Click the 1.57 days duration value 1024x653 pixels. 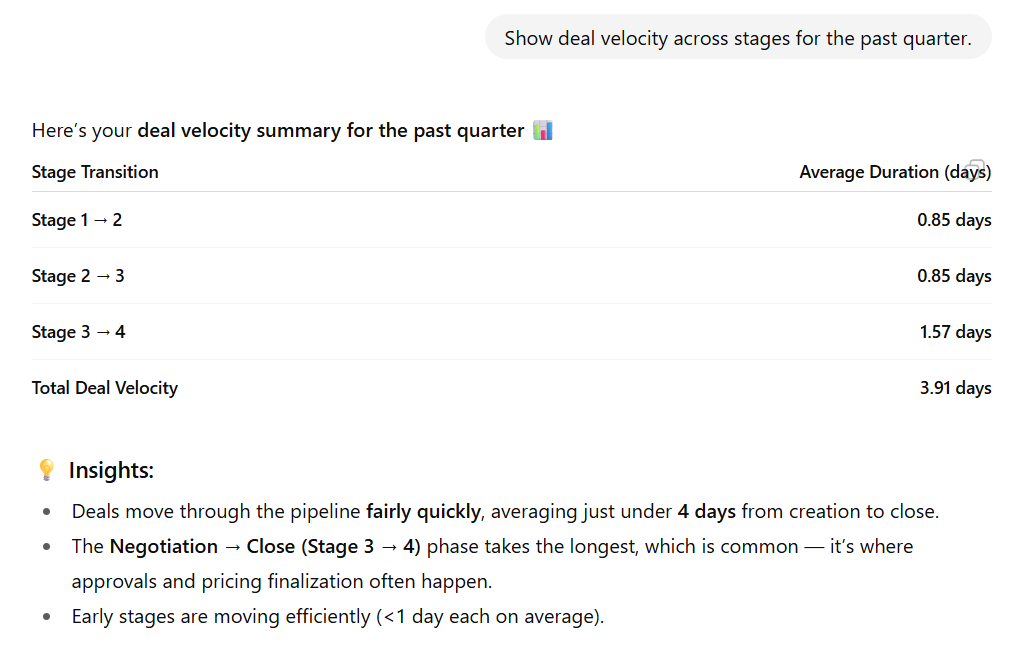pos(956,332)
